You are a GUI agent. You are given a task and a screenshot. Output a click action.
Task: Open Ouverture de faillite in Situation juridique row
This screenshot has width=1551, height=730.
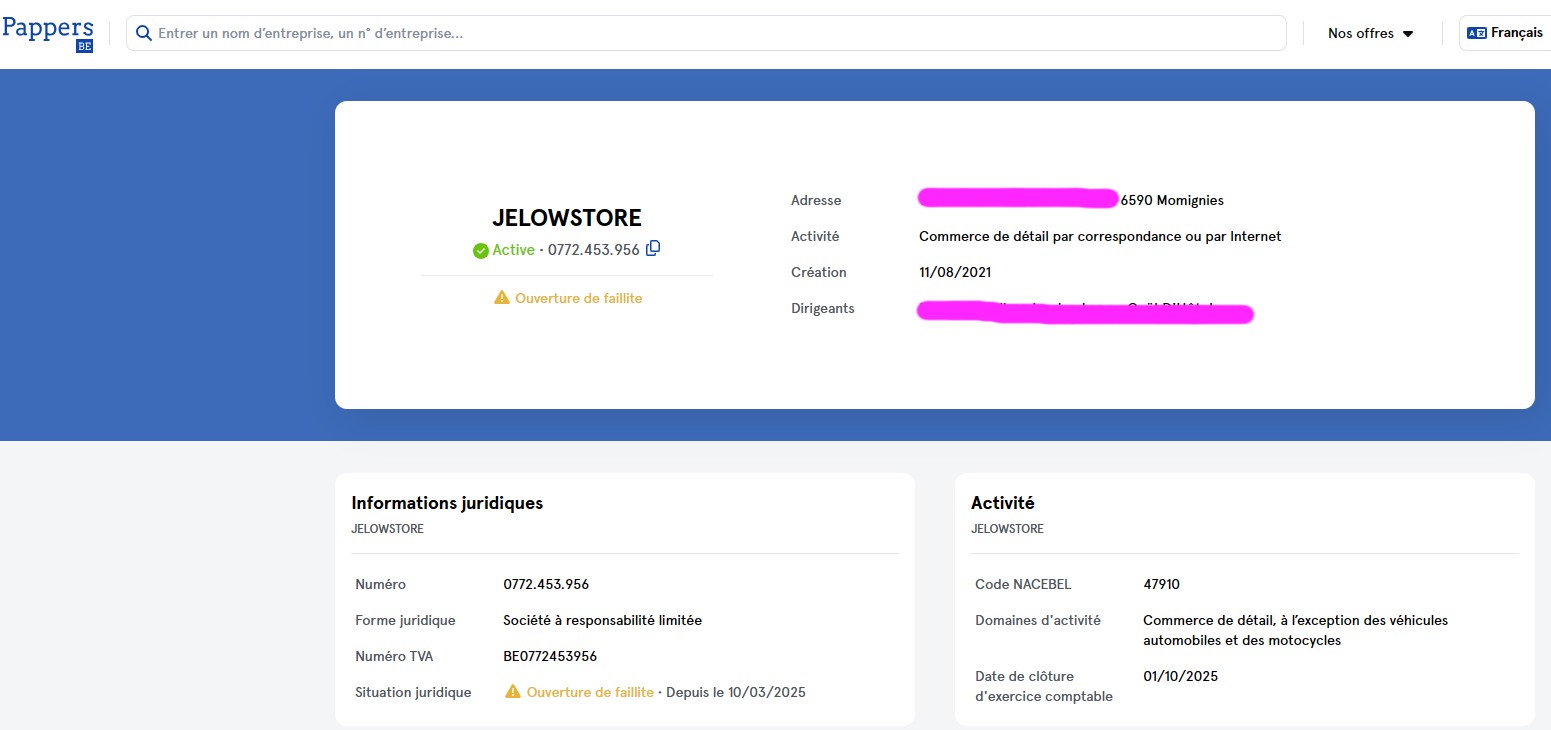(590, 692)
